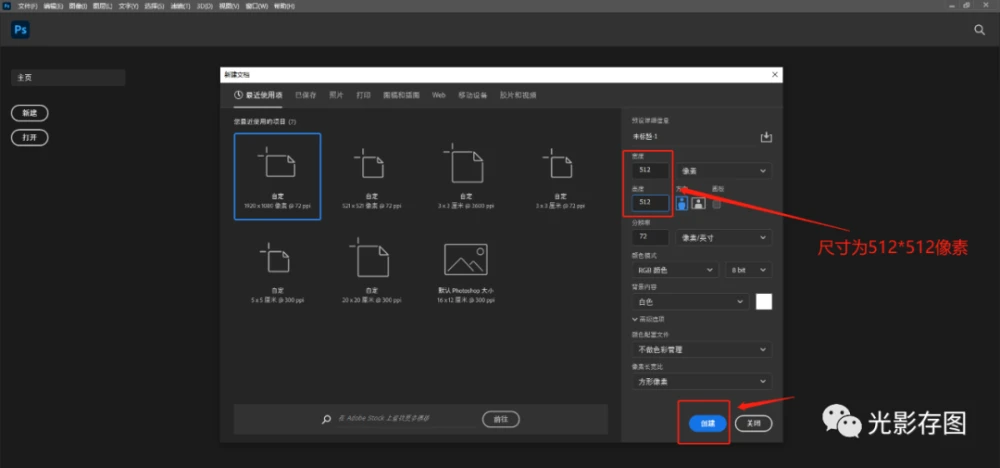Click the Photoshop Ps home logo

[x=20, y=30]
